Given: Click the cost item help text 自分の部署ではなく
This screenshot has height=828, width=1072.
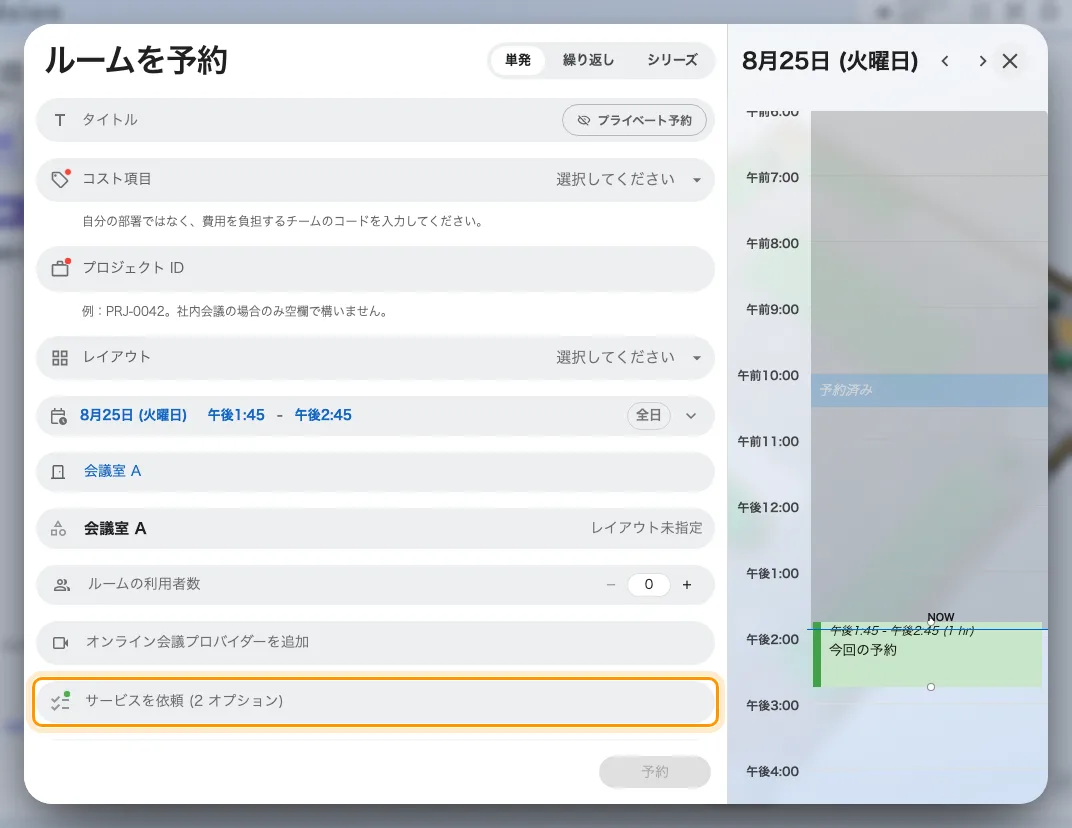Looking at the screenshot, I should coord(282,222).
